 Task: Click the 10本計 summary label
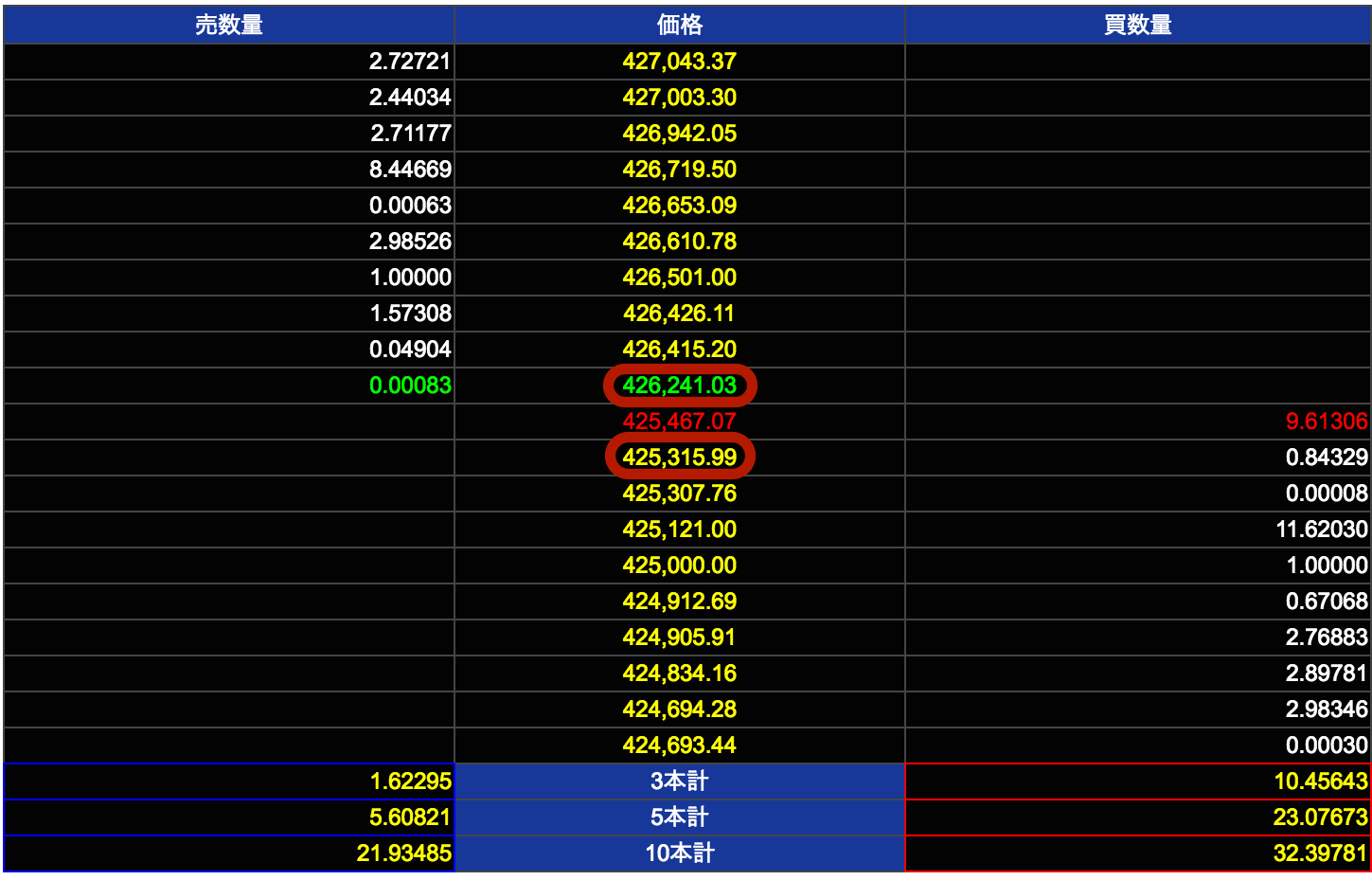pyautogui.click(x=680, y=853)
